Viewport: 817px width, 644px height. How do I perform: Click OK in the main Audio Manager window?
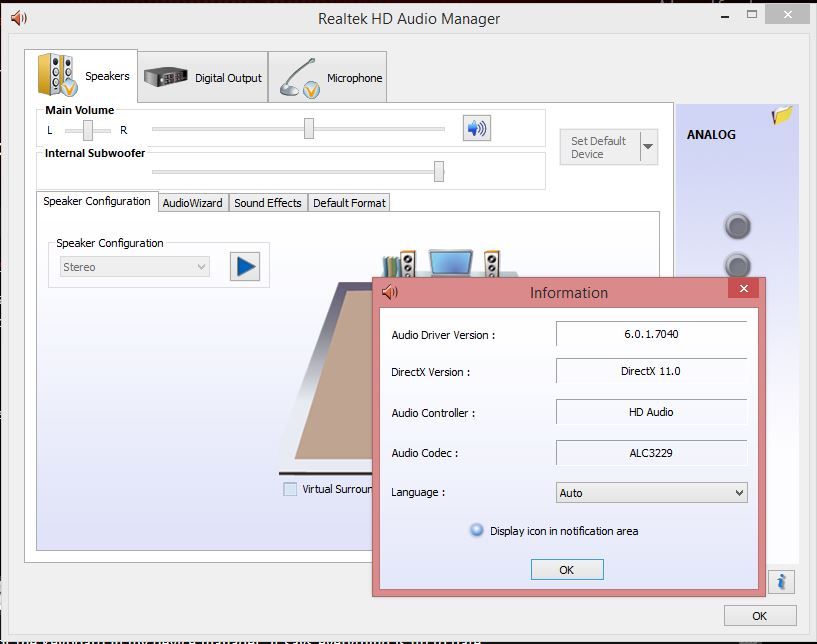pos(760,616)
